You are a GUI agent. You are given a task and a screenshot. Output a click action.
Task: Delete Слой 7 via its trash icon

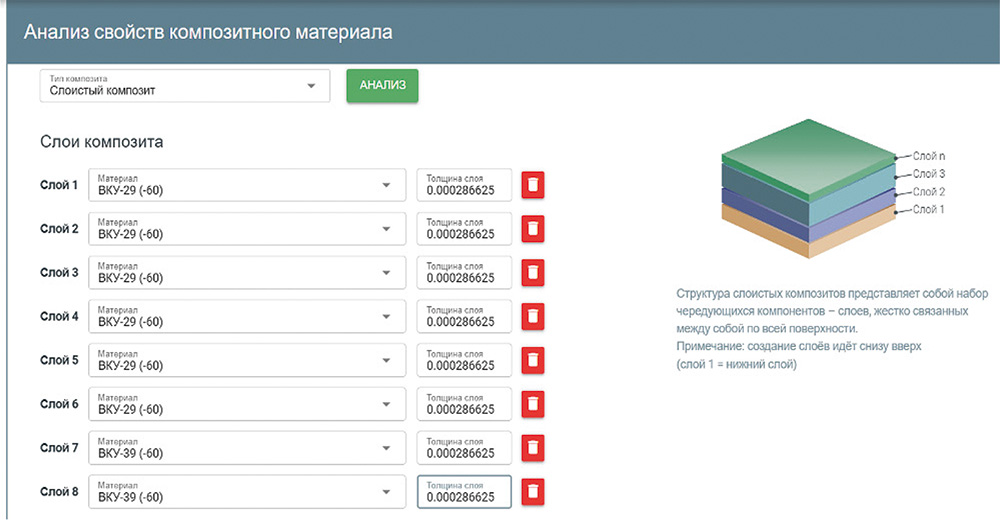point(533,448)
